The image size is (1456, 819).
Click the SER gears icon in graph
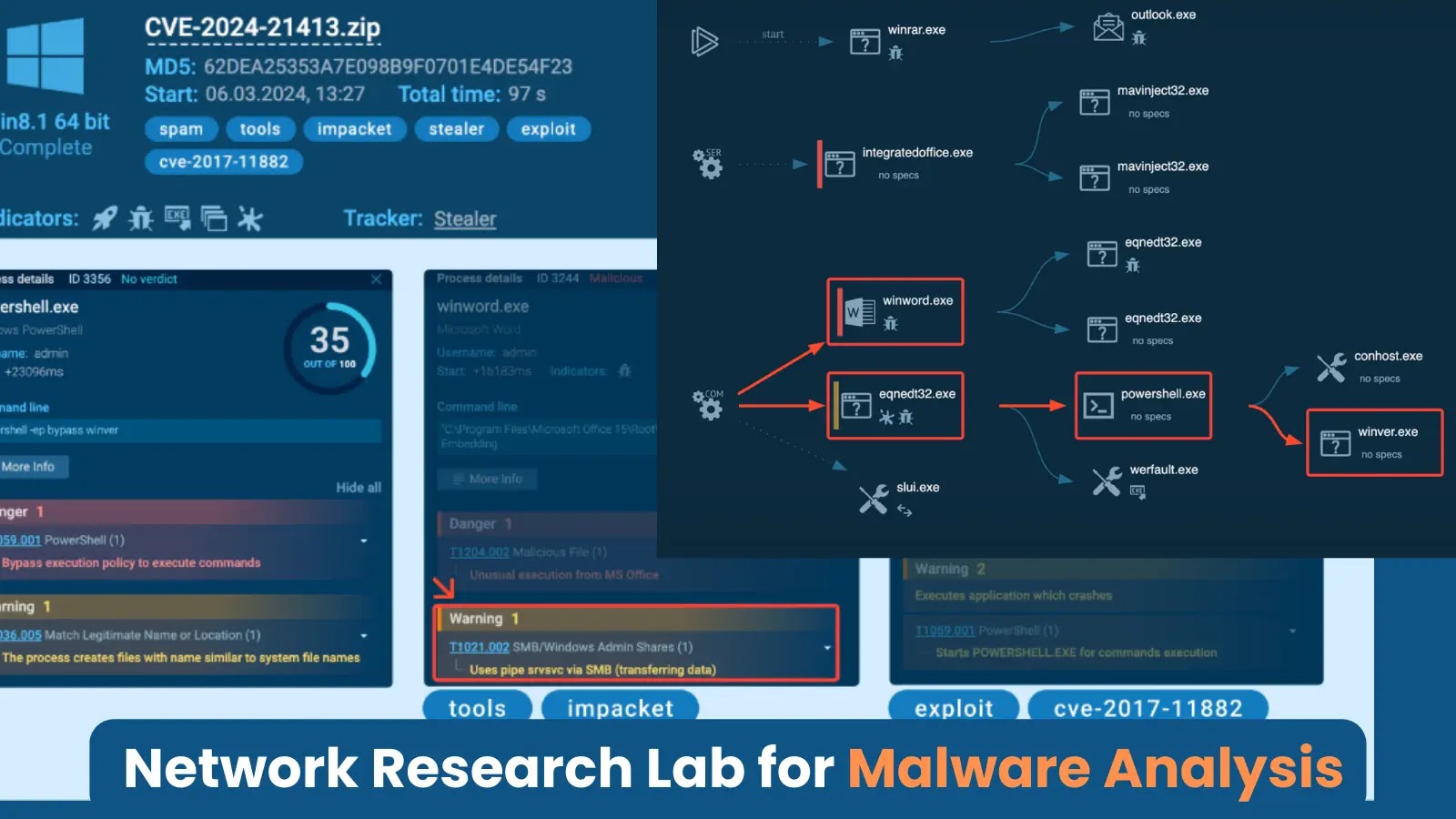[x=707, y=163]
